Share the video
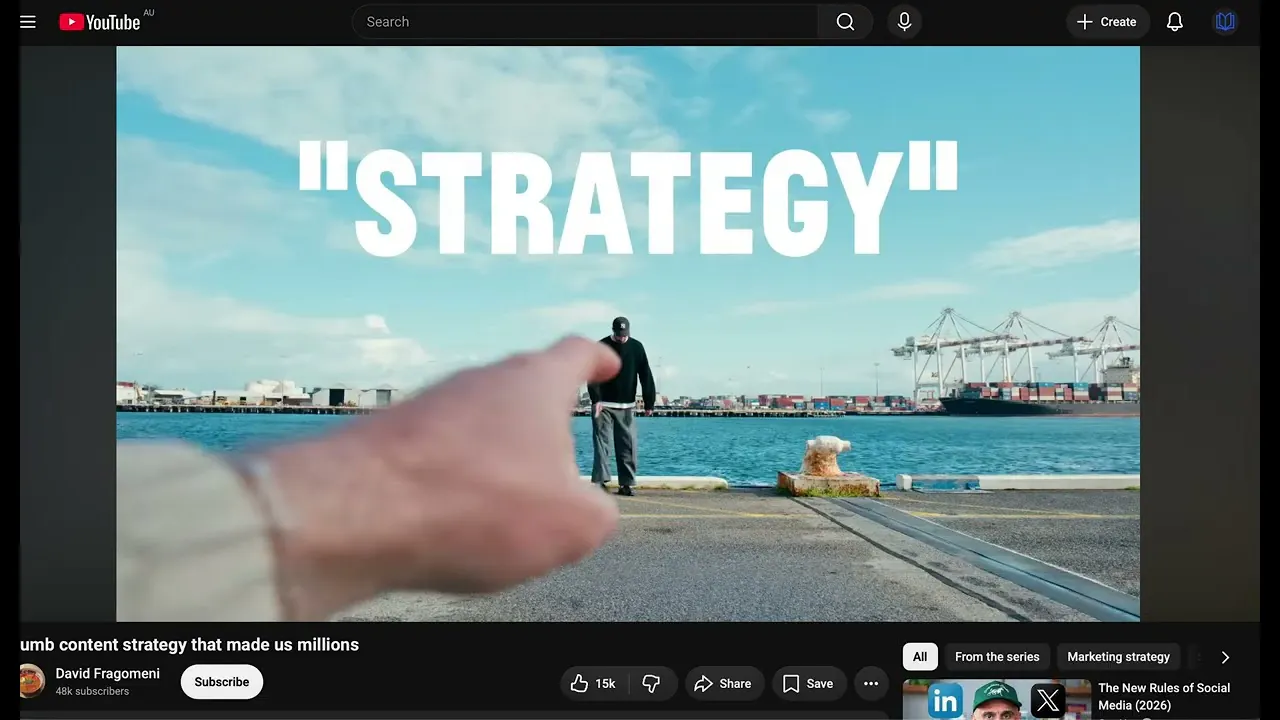 pos(723,684)
